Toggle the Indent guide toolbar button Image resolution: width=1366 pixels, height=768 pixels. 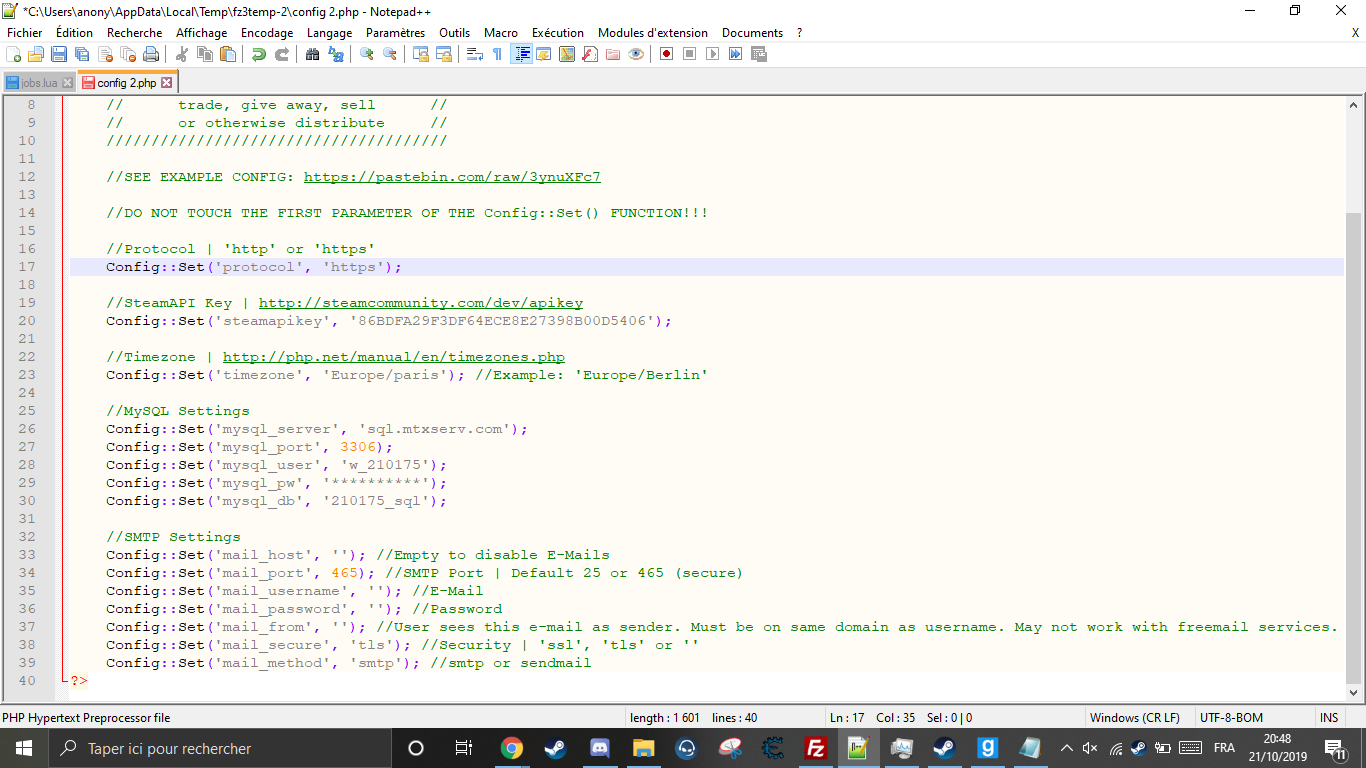(x=521, y=54)
